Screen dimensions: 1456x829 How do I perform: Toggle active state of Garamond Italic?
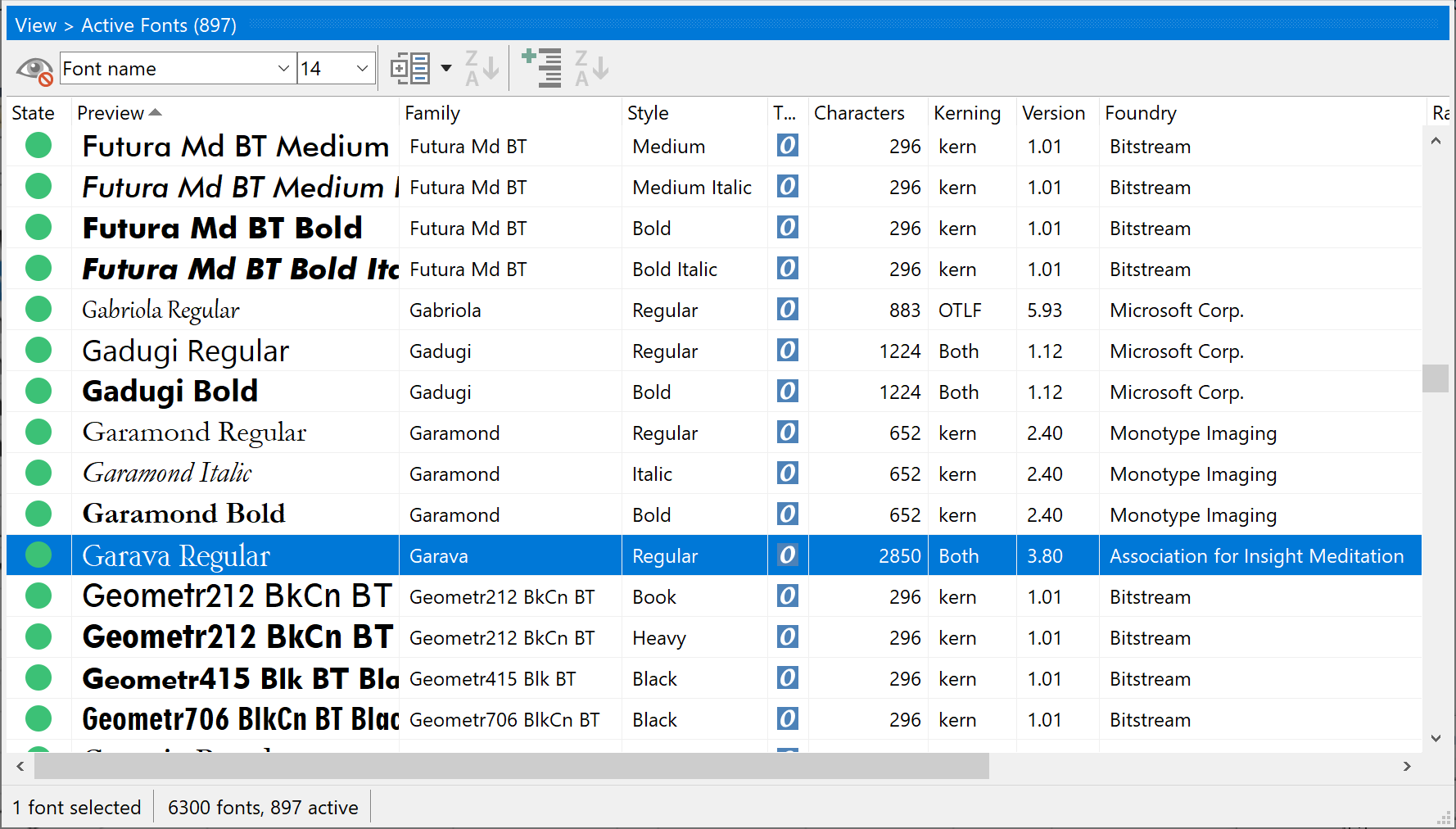point(38,473)
